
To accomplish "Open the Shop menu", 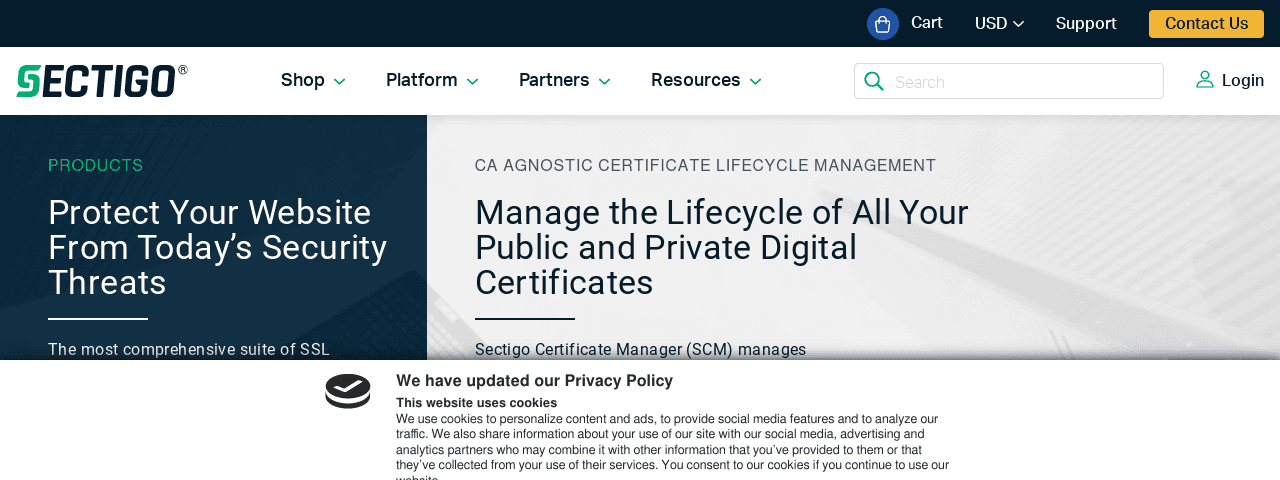I will [x=302, y=81].
